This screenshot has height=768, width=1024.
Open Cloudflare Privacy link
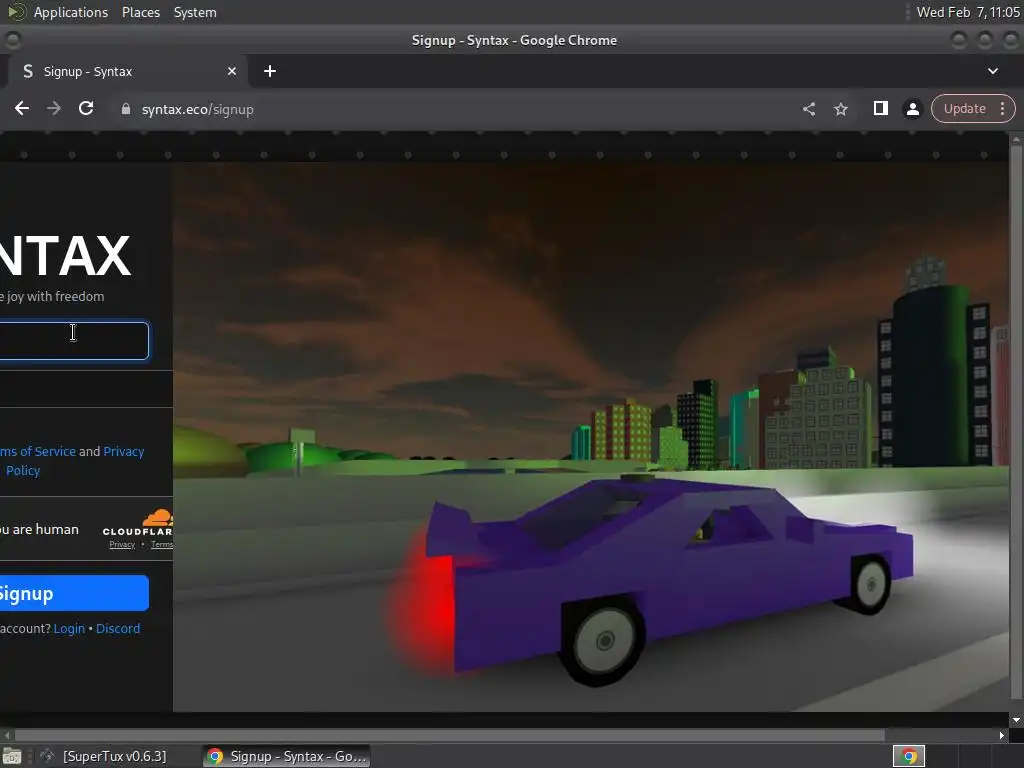122,545
